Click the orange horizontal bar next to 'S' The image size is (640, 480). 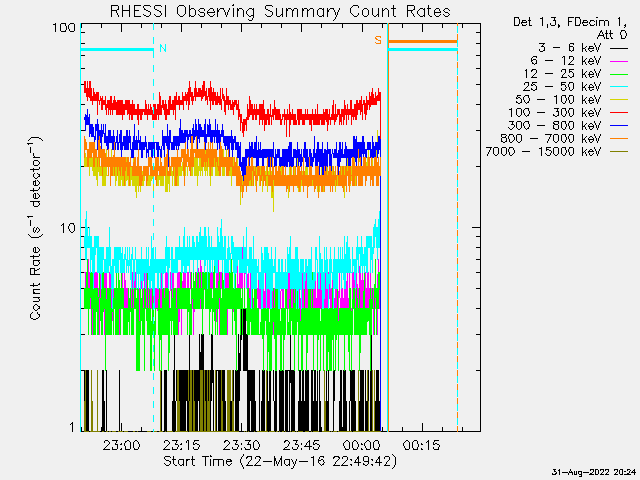(x=422, y=41)
